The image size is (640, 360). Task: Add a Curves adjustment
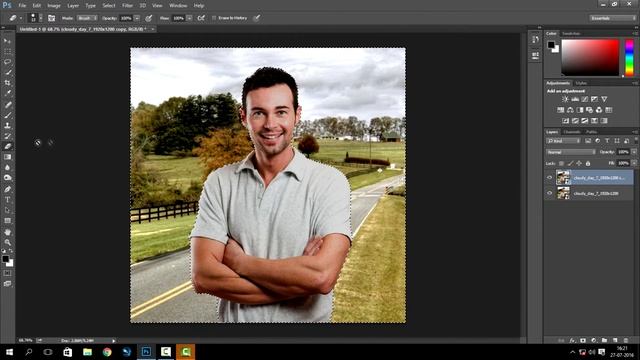pyautogui.click(x=585, y=99)
